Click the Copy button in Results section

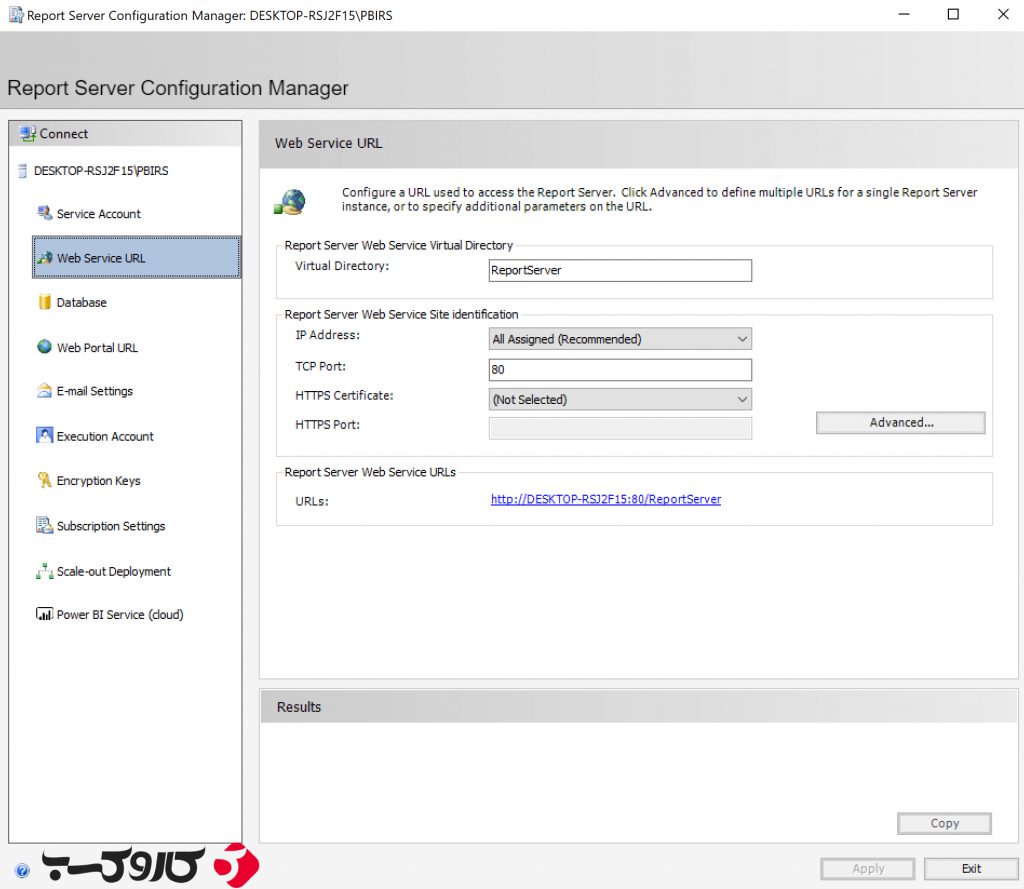[943, 823]
